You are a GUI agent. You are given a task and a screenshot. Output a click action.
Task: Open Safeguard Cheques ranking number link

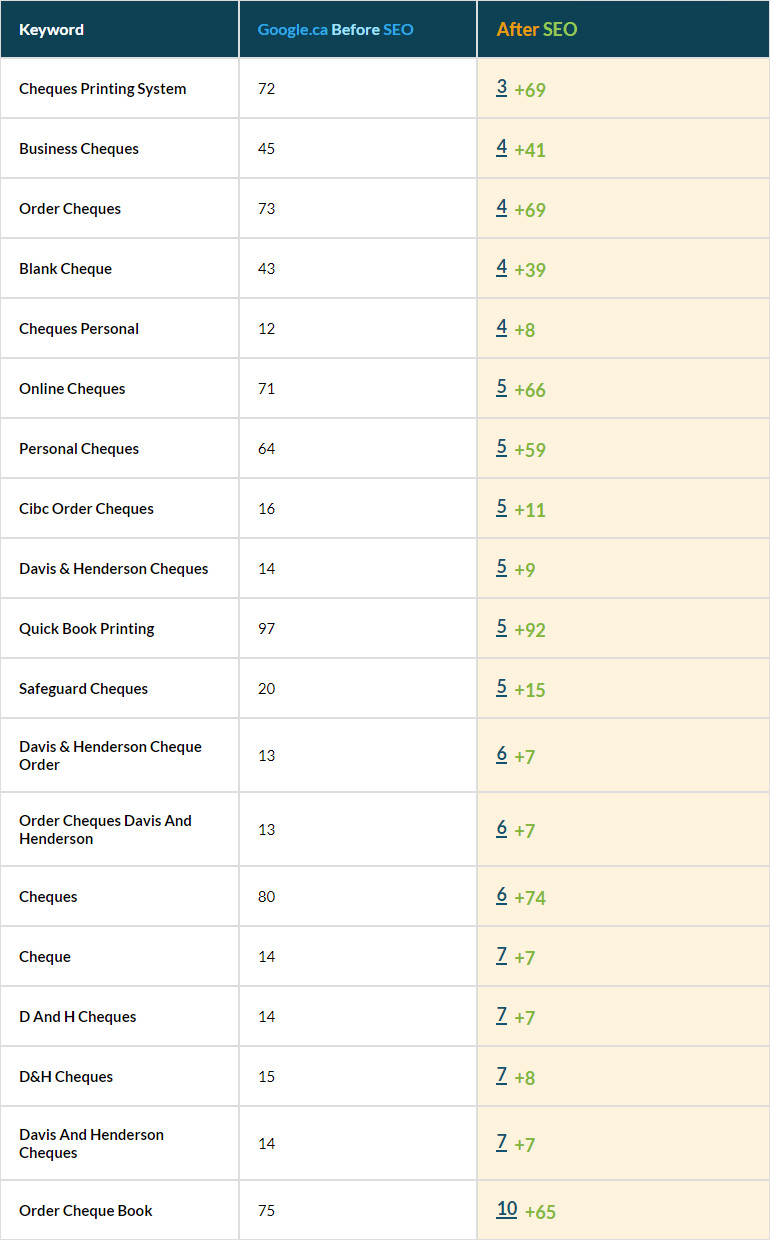tap(501, 688)
